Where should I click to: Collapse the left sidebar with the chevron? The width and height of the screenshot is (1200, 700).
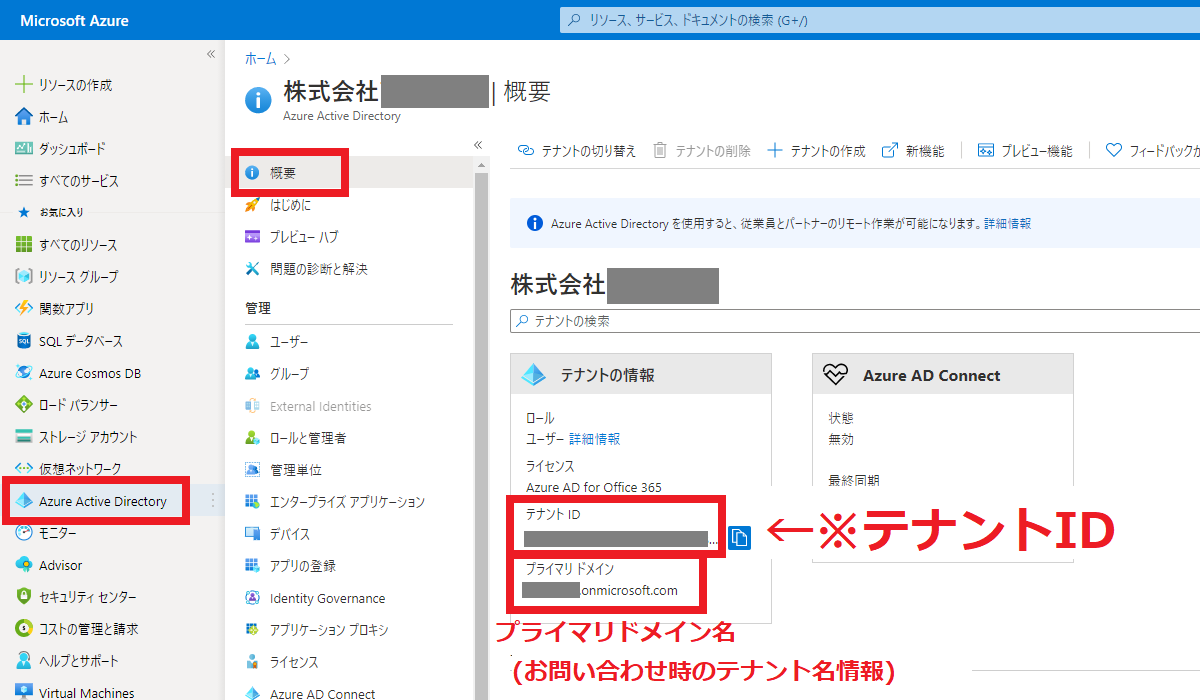click(211, 54)
